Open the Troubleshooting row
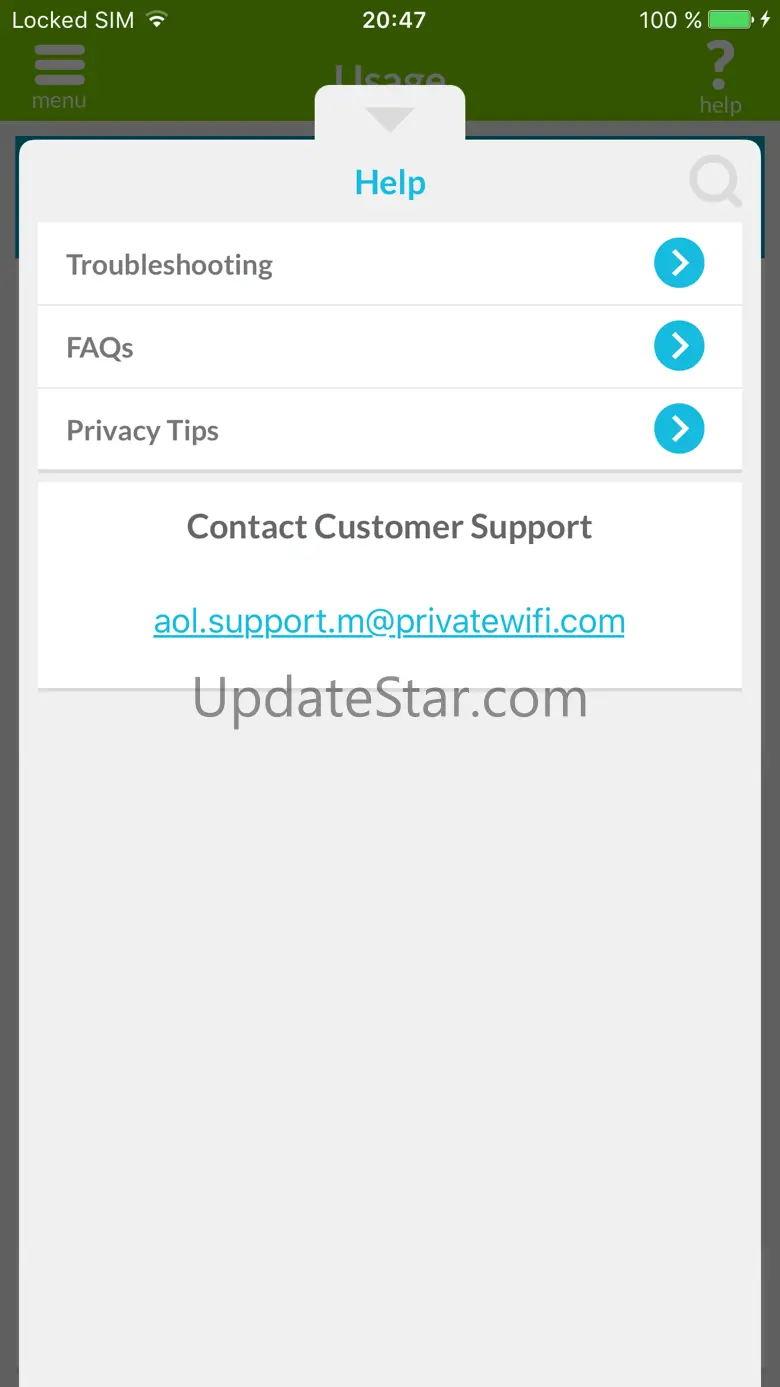Viewport: 780px width, 1387px height. pyautogui.click(x=390, y=264)
